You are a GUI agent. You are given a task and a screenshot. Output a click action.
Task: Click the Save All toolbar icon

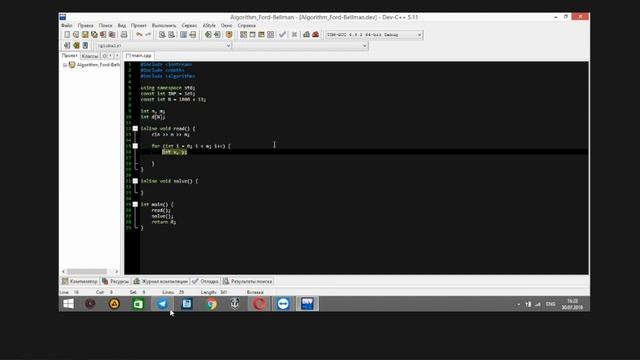[x=94, y=35]
